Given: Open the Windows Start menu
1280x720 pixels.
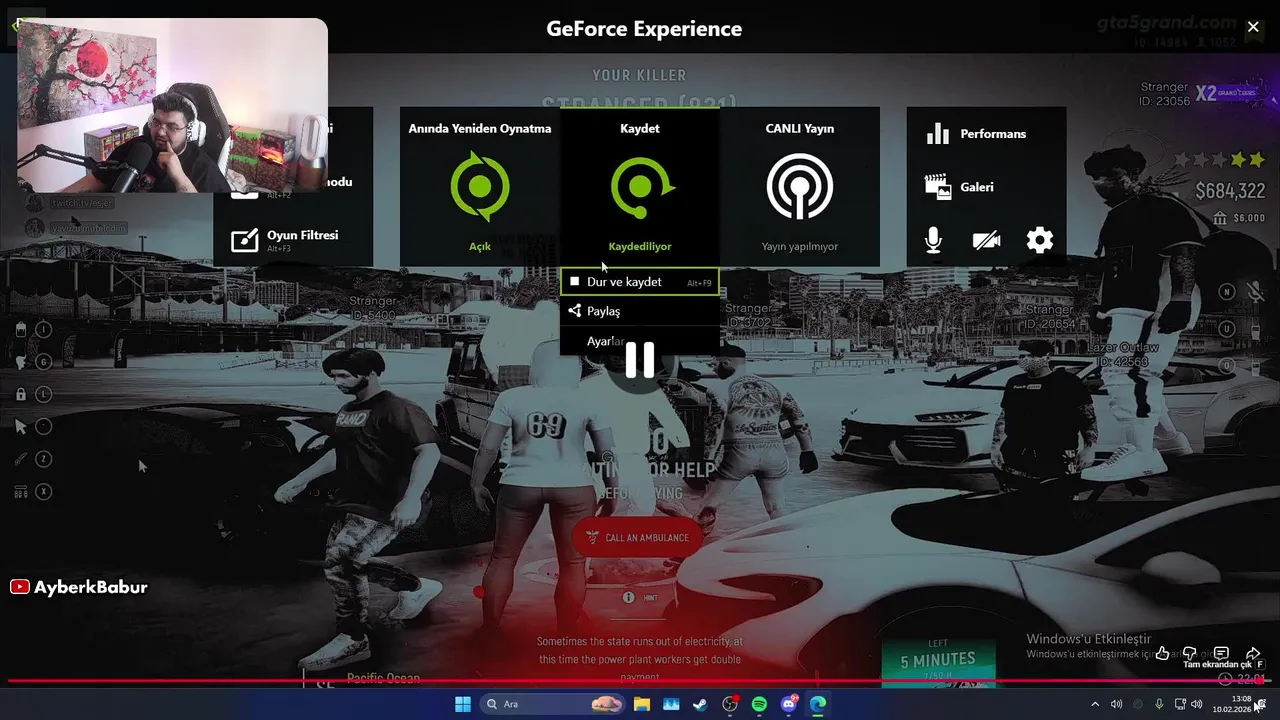Looking at the screenshot, I should point(463,704).
